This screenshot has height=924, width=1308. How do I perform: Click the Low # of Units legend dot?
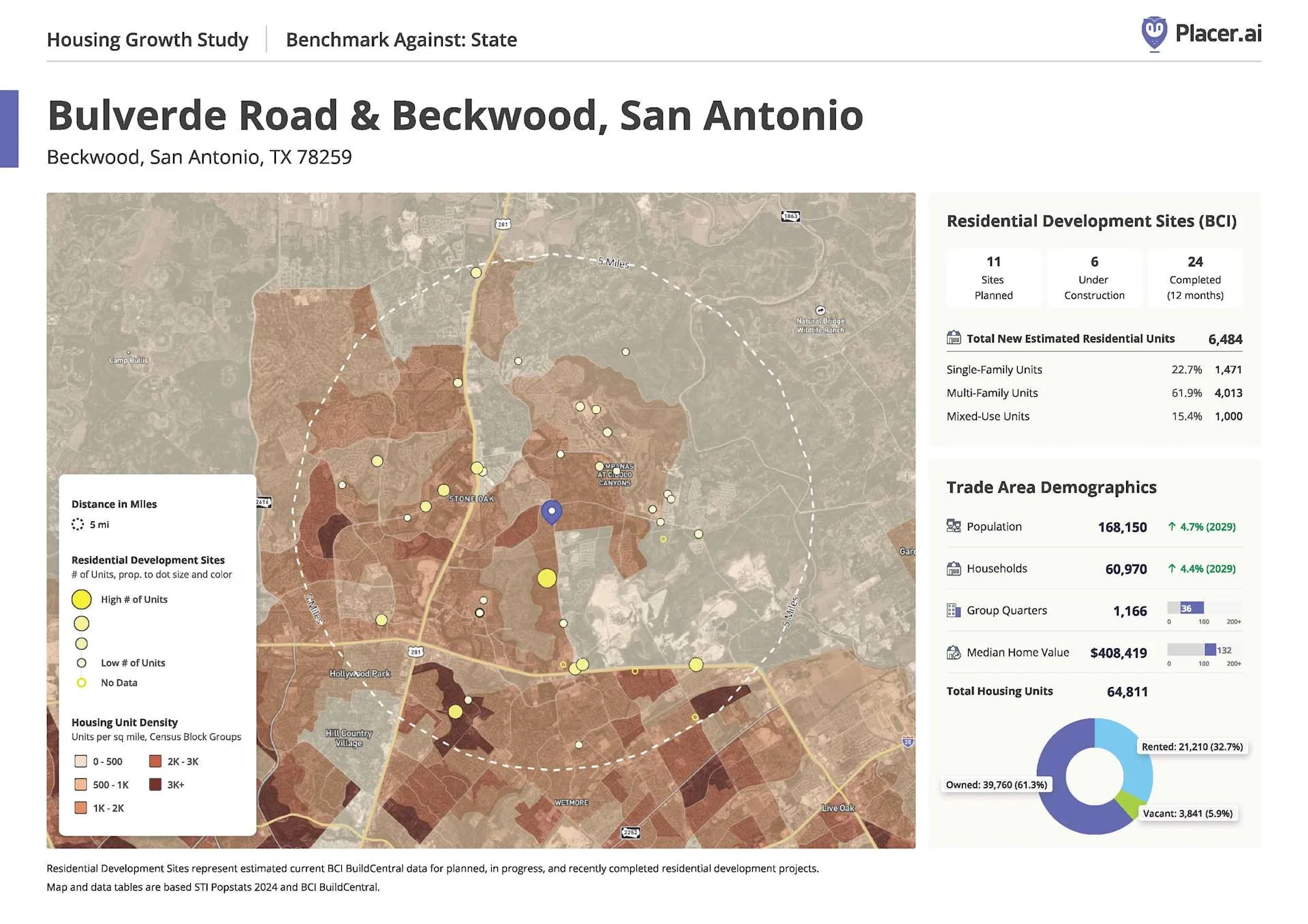pos(81,663)
